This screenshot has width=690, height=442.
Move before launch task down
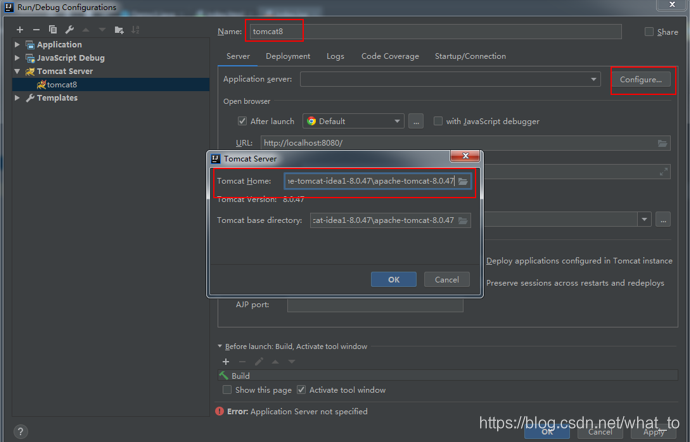[291, 361]
